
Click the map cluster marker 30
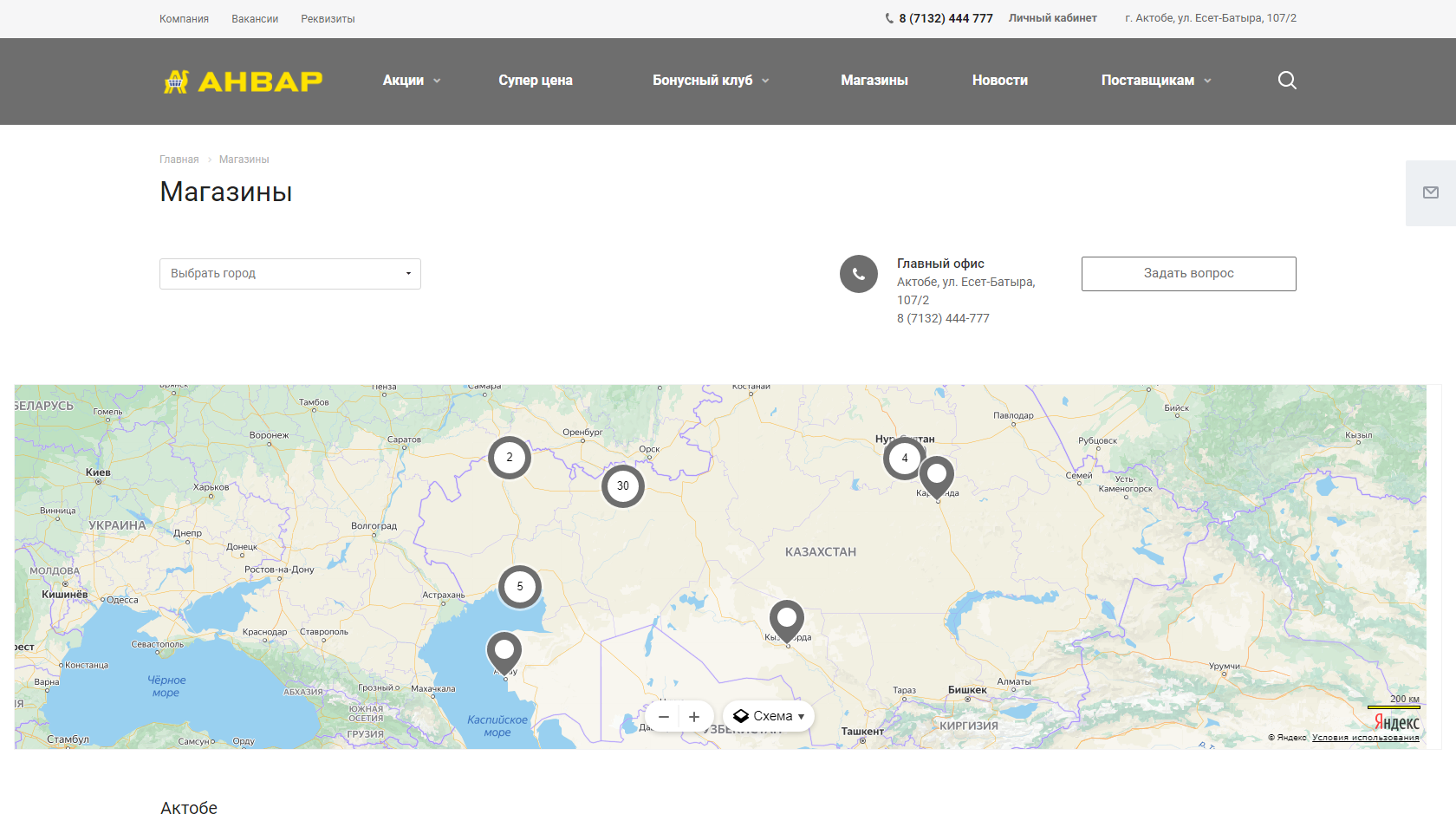tap(623, 486)
